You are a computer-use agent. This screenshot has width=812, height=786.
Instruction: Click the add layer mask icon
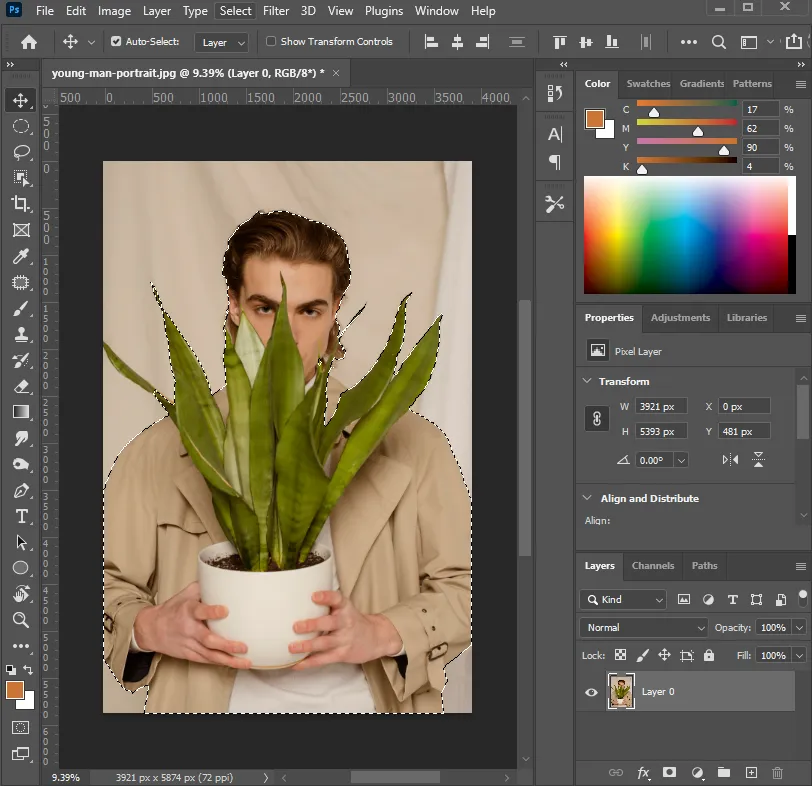pyautogui.click(x=670, y=773)
